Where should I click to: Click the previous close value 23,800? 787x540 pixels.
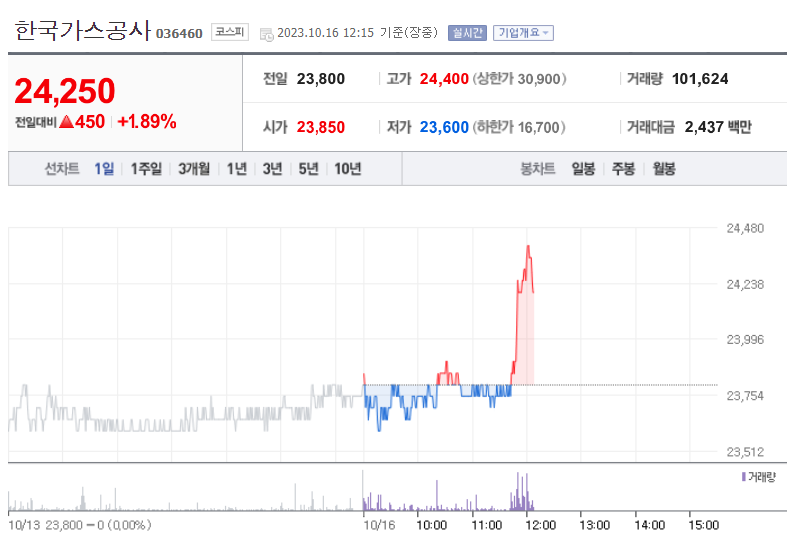coord(321,79)
